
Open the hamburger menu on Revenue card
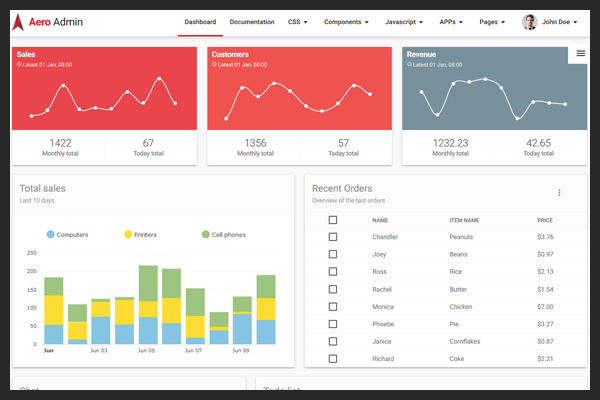click(x=580, y=53)
